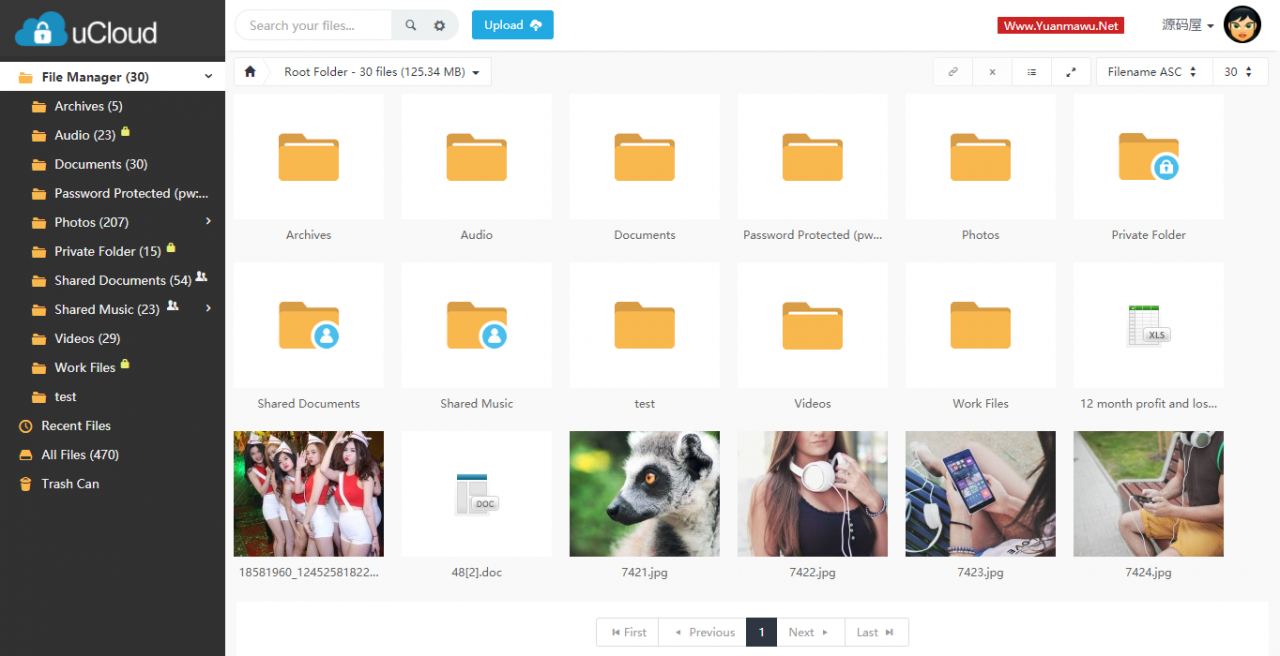Open the Videos folder icon in grid
The image size is (1280, 656).
pos(812,325)
